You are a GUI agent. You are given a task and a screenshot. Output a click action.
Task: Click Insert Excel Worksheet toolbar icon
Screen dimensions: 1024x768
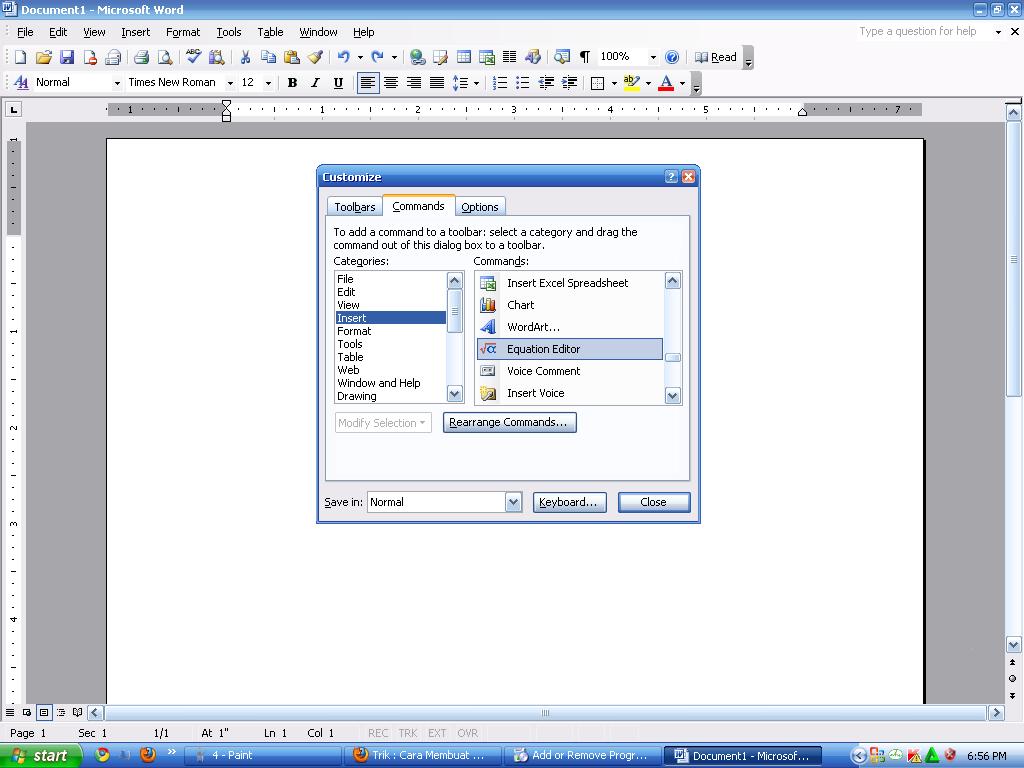487,57
